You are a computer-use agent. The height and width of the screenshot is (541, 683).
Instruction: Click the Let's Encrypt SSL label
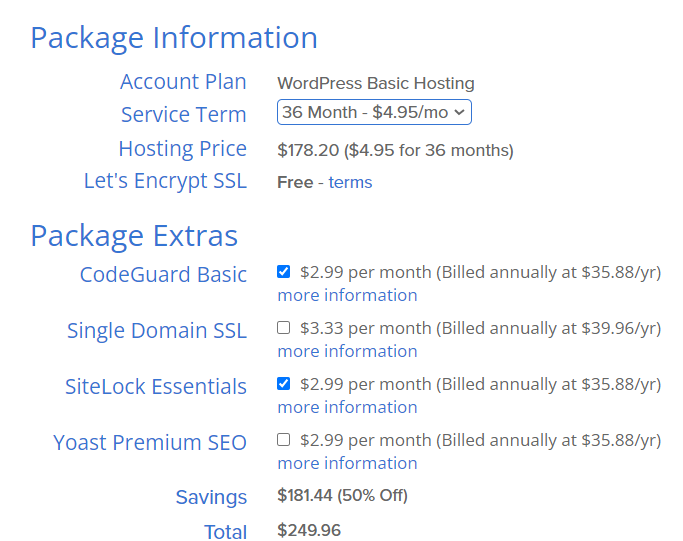165,182
